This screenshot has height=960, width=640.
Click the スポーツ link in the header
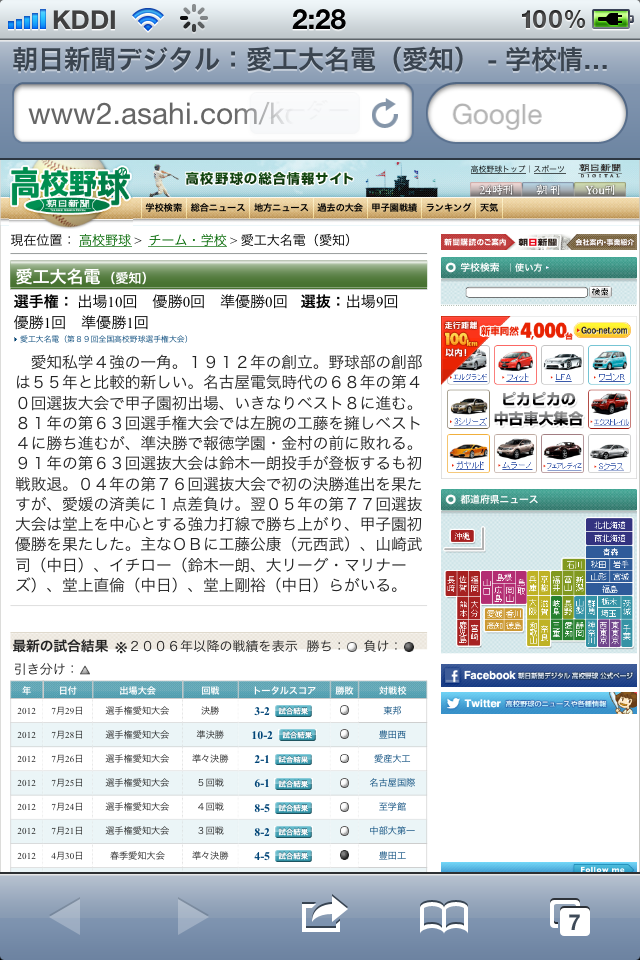click(x=549, y=169)
